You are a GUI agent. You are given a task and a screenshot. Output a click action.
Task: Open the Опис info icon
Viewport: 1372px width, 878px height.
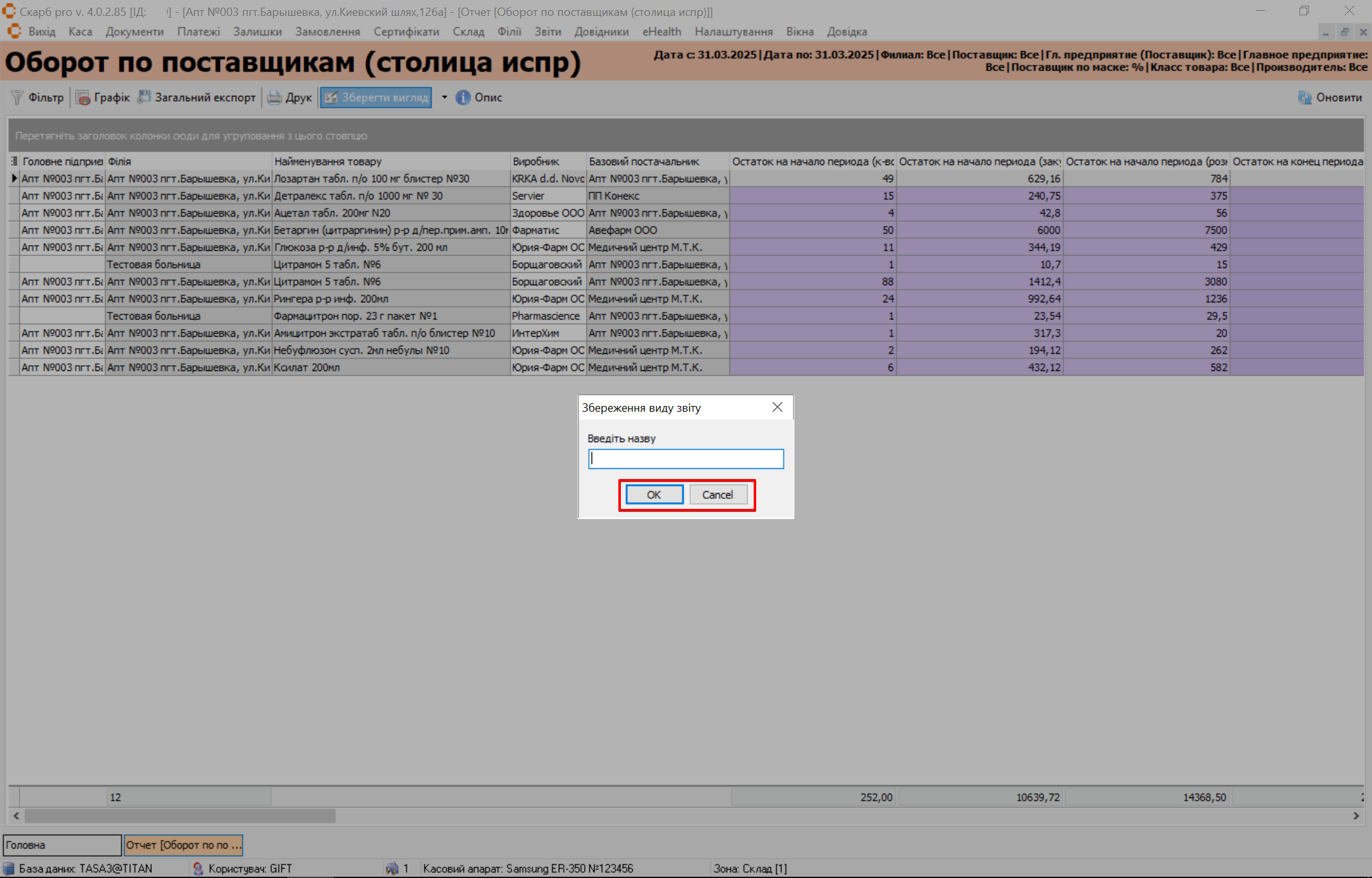coord(463,97)
